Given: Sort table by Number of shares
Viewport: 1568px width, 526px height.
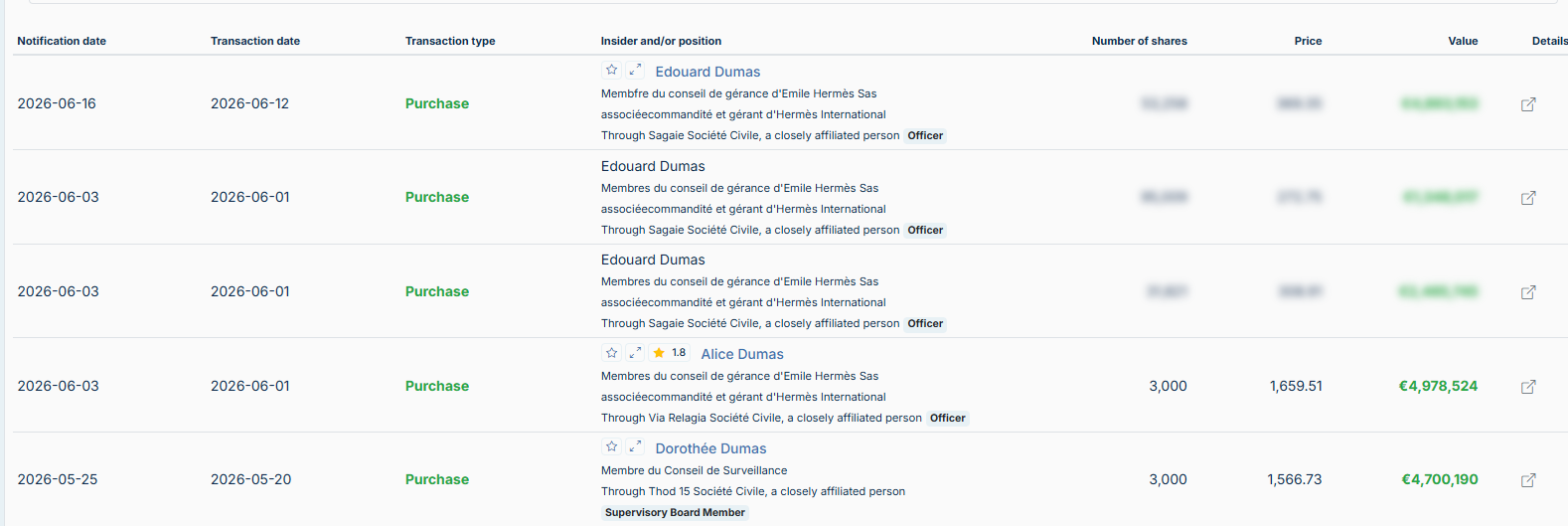Looking at the screenshot, I should 1140,41.
